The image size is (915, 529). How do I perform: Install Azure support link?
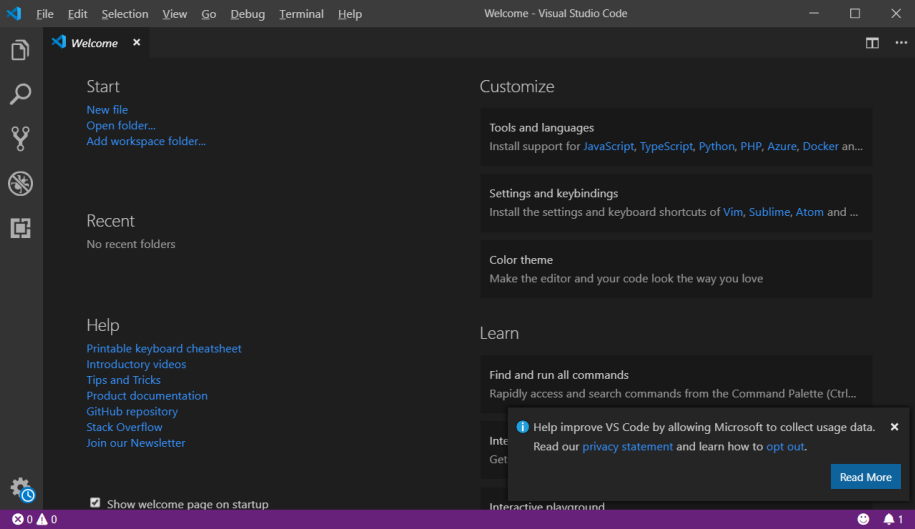click(782, 146)
